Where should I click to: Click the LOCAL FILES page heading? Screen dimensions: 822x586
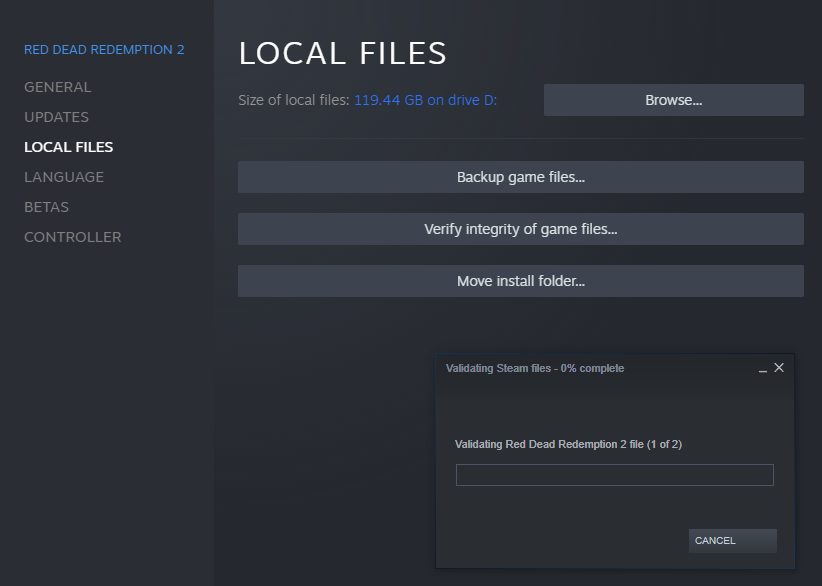click(x=342, y=53)
